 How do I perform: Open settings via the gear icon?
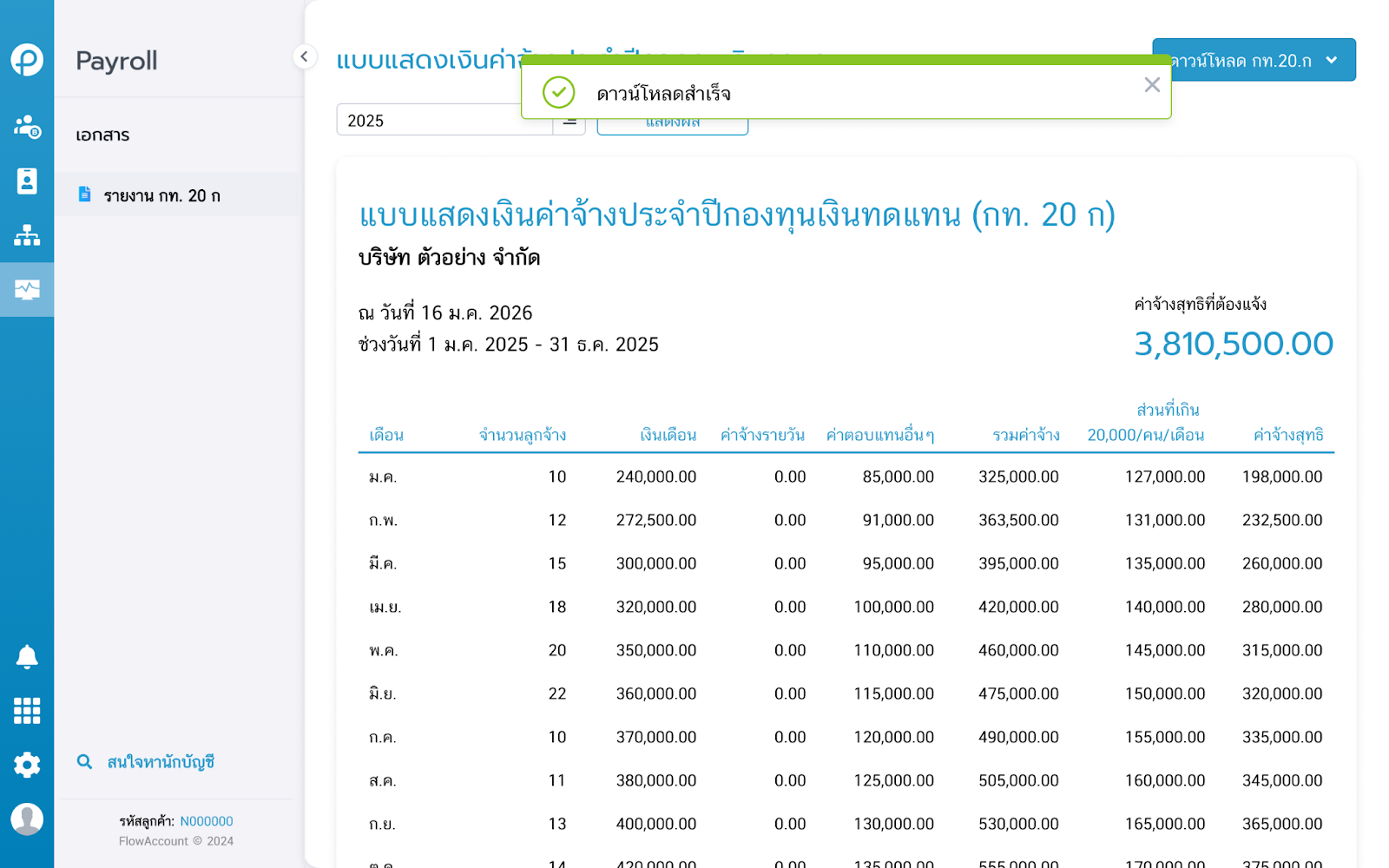pyautogui.click(x=27, y=765)
